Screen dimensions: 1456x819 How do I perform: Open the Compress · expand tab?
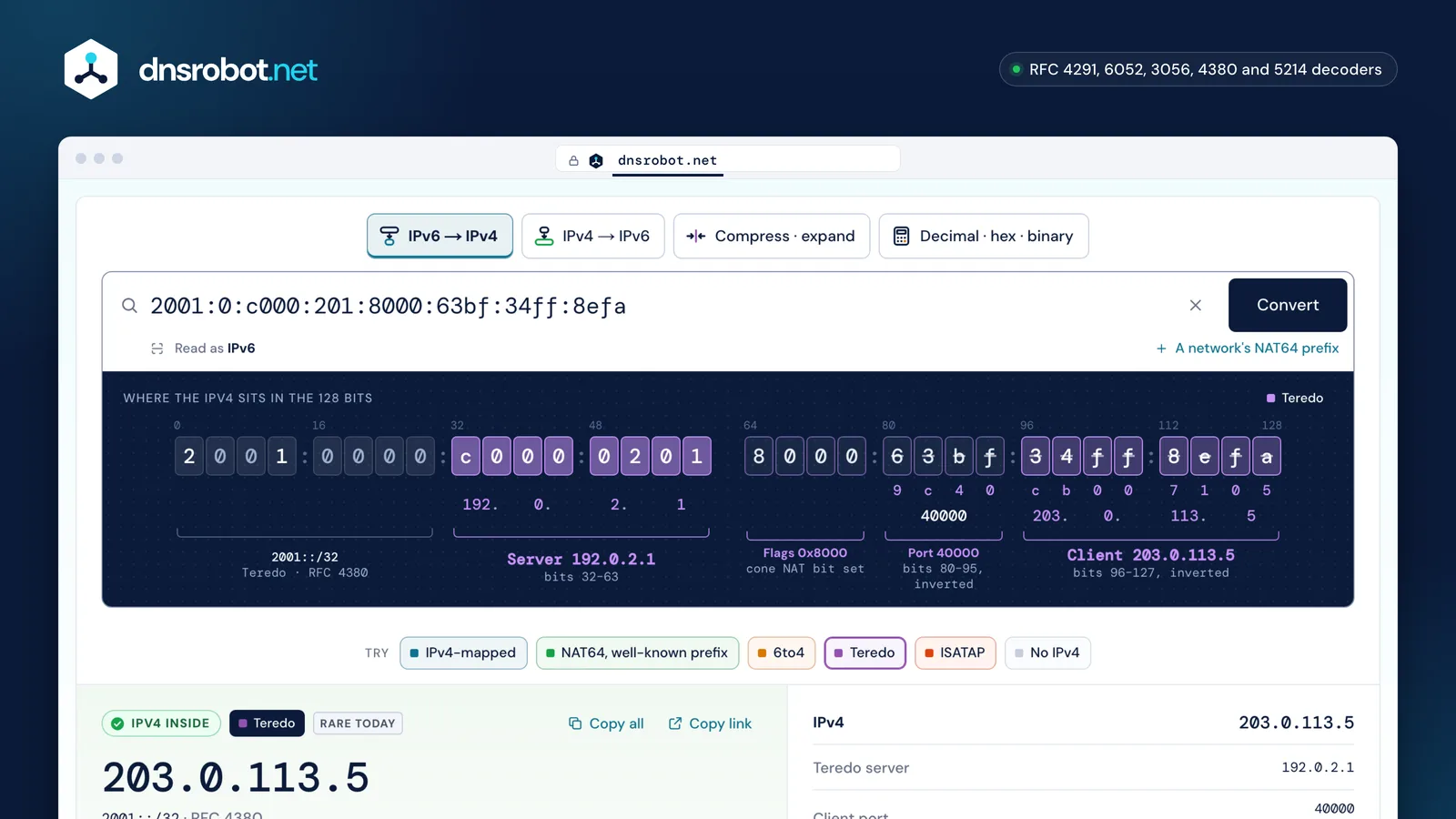pos(772,236)
